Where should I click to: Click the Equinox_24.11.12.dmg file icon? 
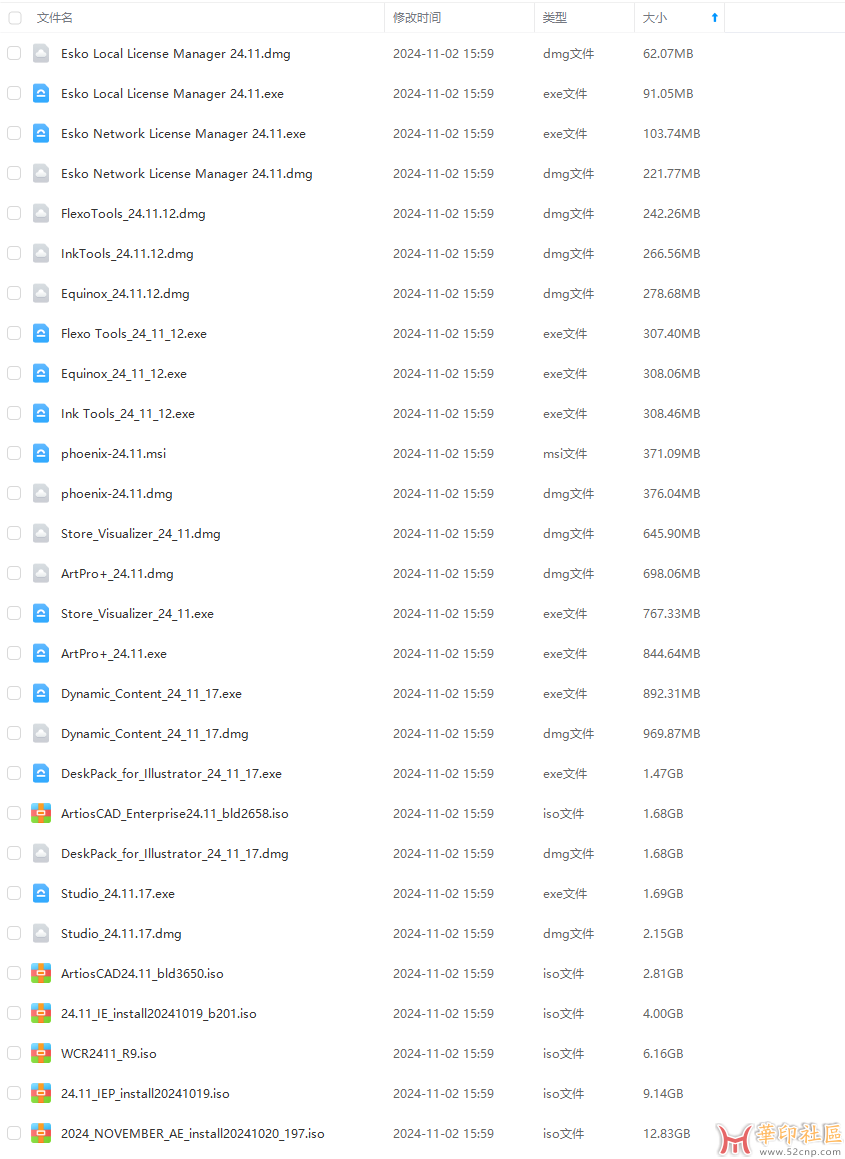coord(41,293)
